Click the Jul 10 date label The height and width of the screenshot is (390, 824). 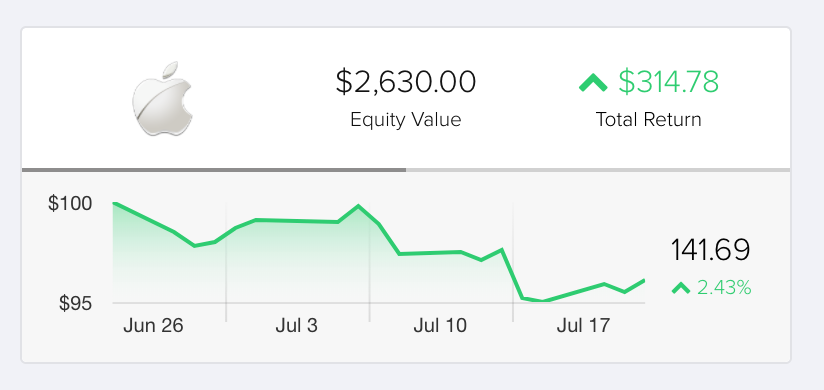tap(440, 326)
